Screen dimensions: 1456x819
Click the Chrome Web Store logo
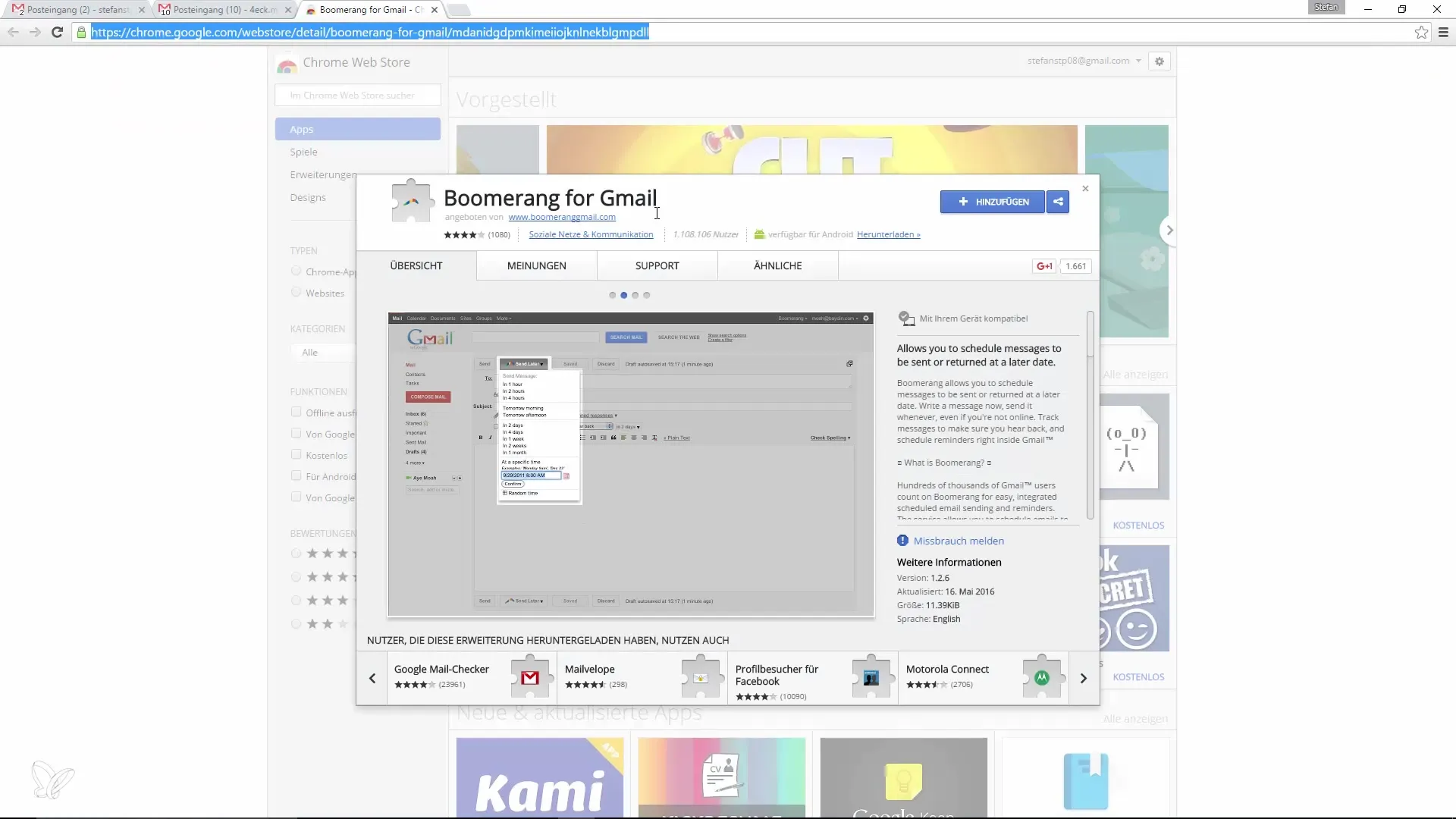coord(287,65)
